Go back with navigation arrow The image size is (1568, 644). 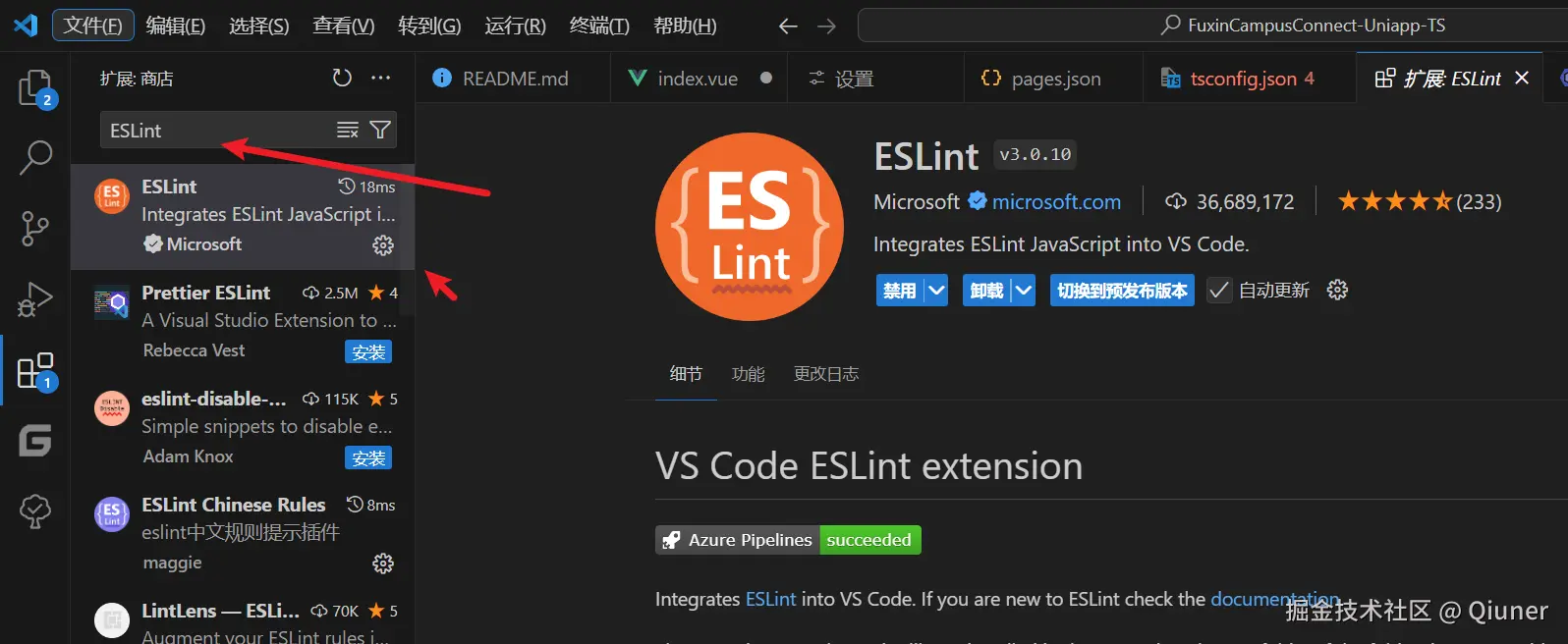pyautogui.click(x=788, y=27)
